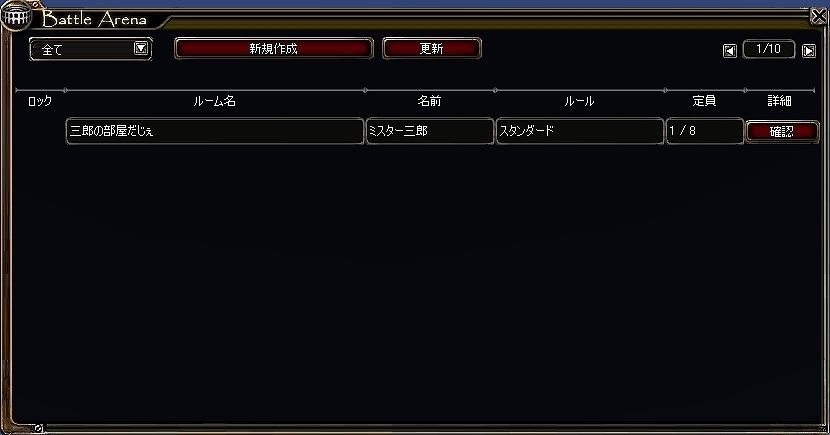
Task: Click the ルール column header
Action: (579, 101)
